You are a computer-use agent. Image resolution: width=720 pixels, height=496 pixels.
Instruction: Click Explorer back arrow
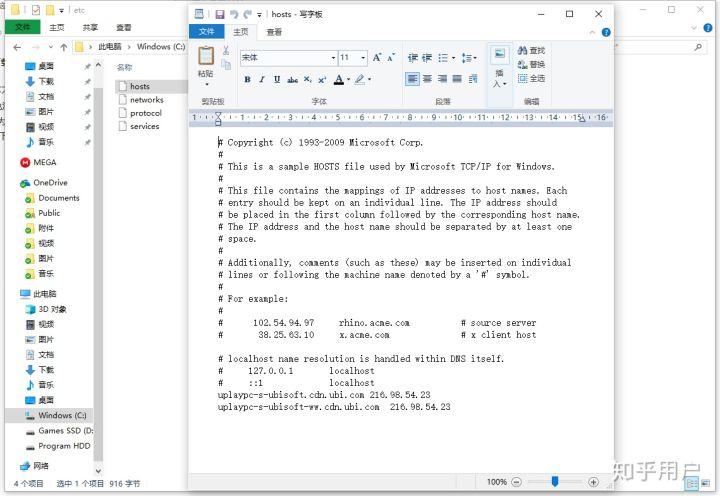point(17,47)
